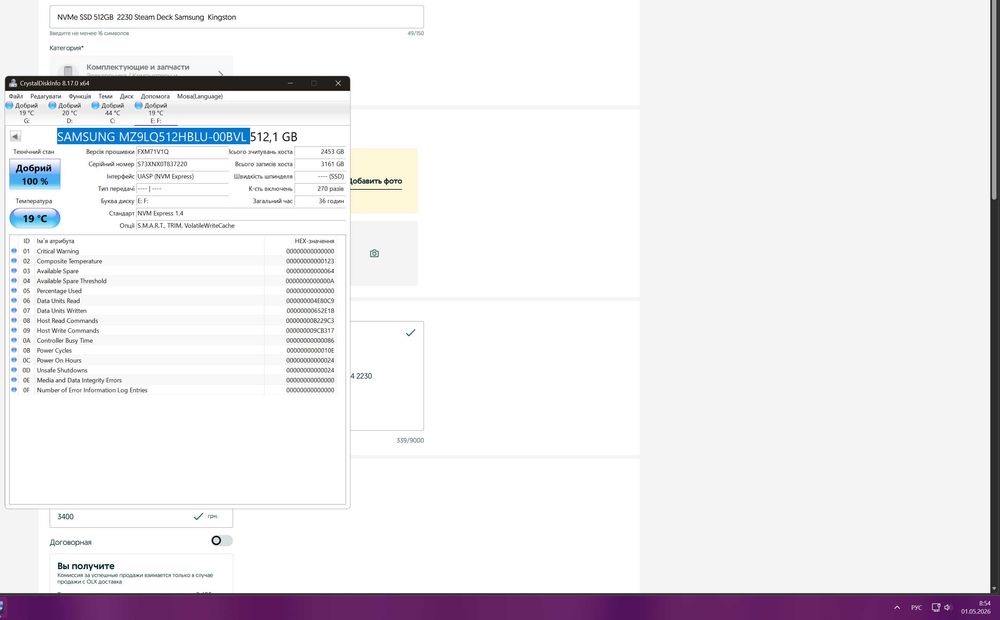
Task: Click the serial number S73XNX0T837220
Action: coord(182,164)
